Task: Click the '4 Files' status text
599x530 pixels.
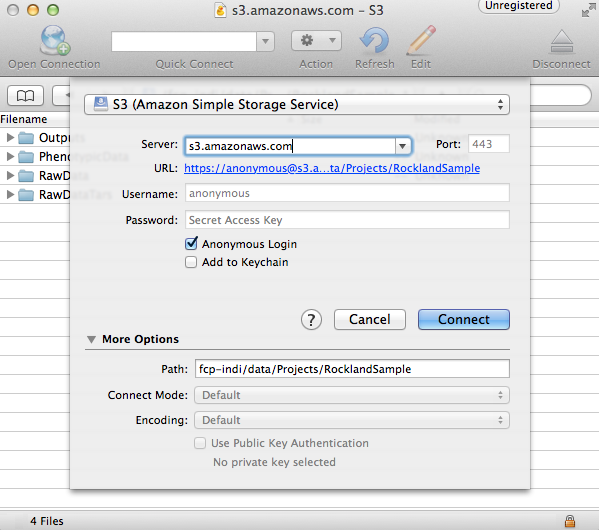Action: click(47, 521)
